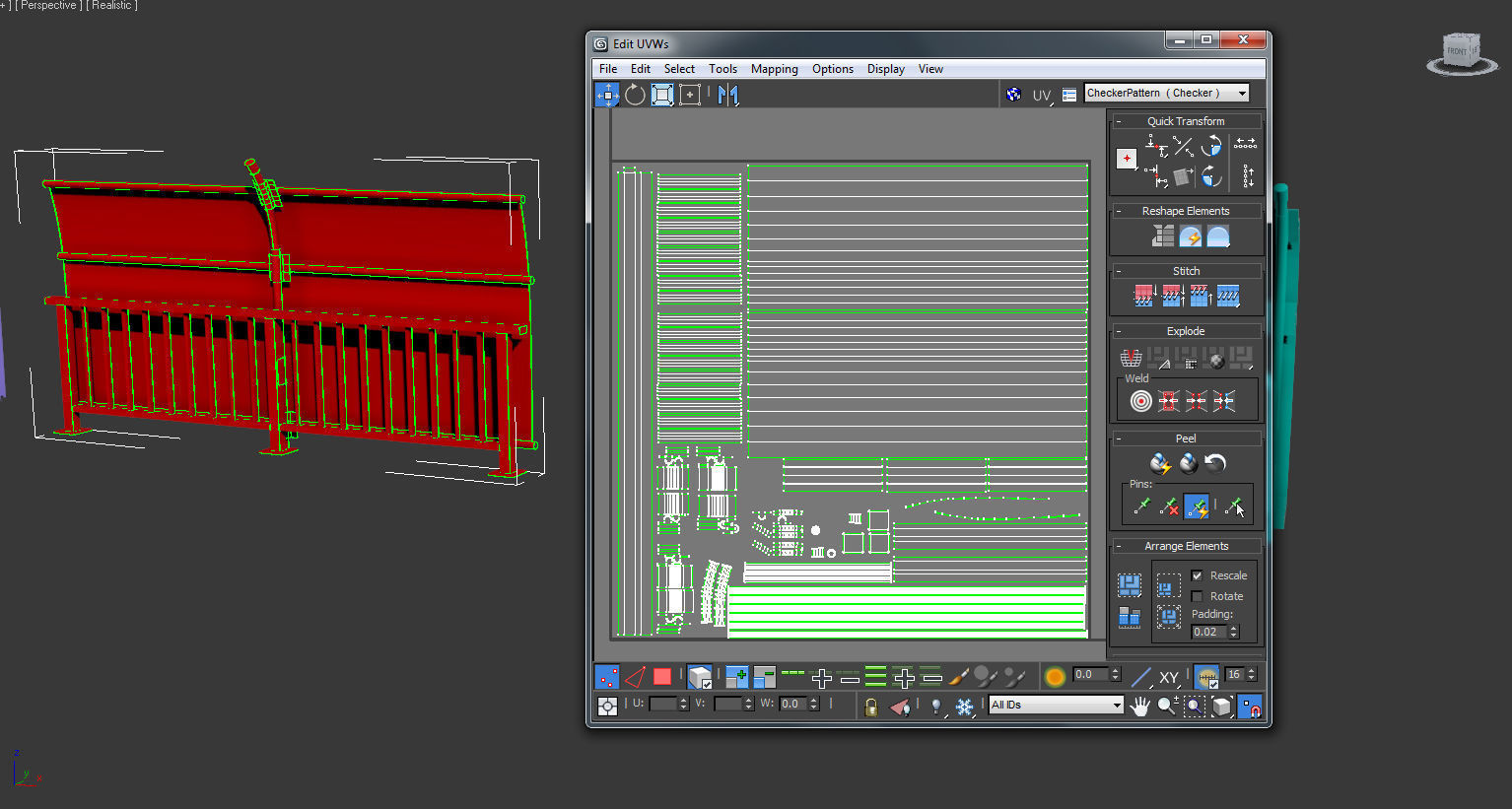The width and height of the screenshot is (1512, 809).
Task: Click the Mirror horizontal tool
Action: tap(728, 95)
